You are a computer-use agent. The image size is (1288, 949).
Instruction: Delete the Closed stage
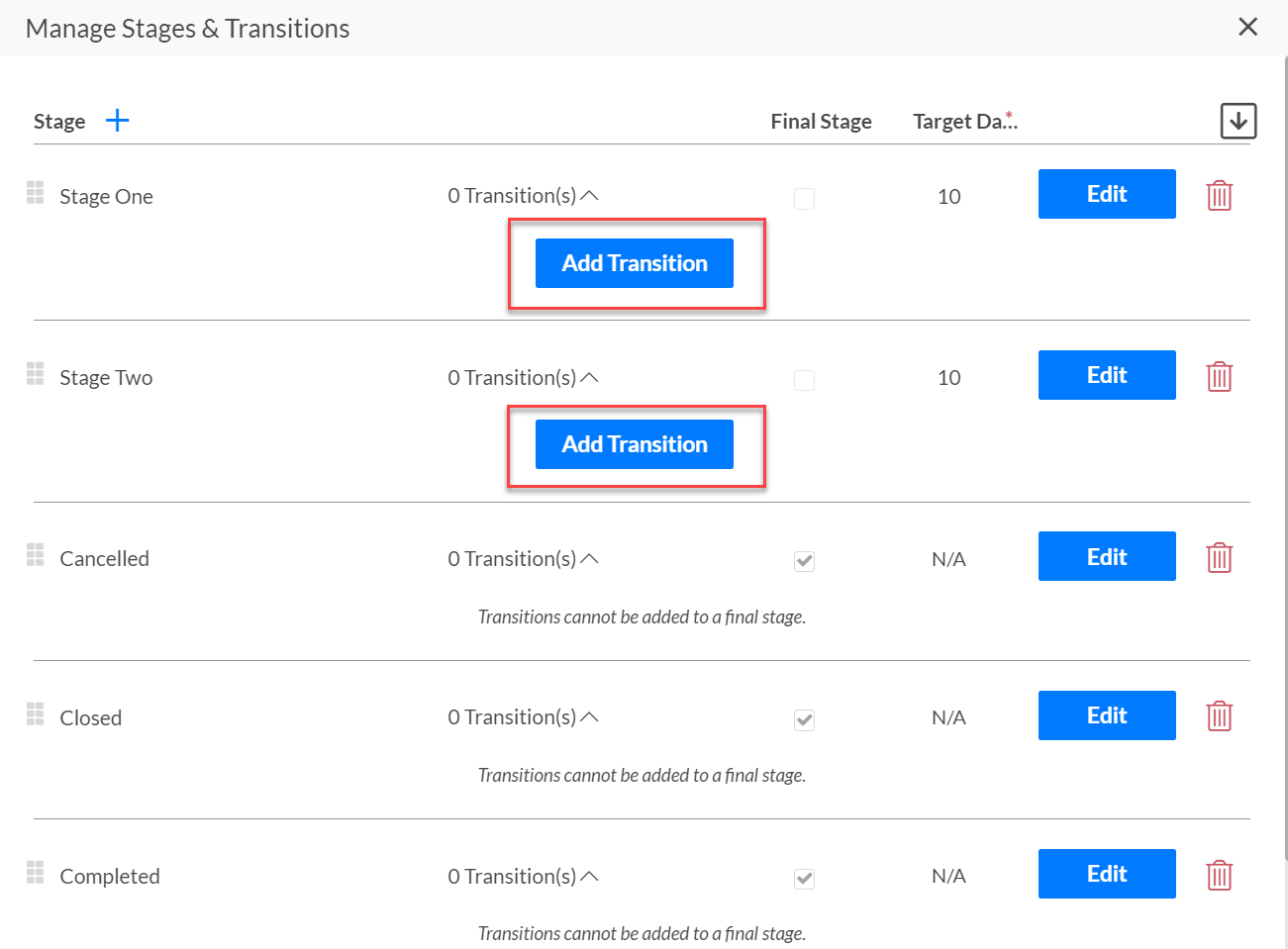1219,715
